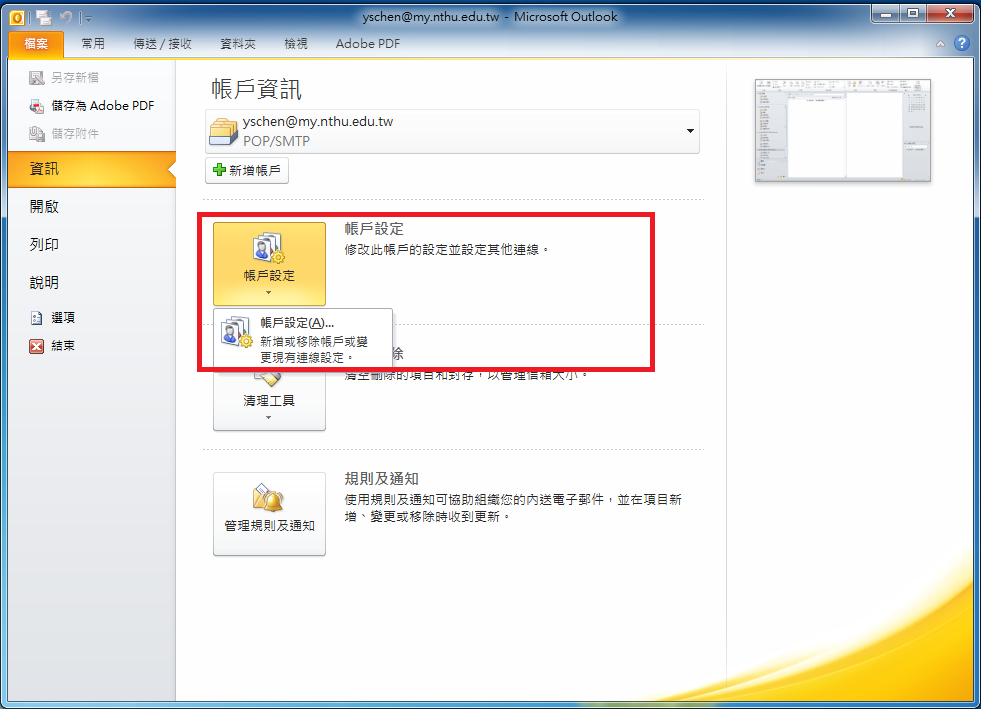The width and height of the screenshot is (981, 709).
Task: Open the Help question mark icon
Action: (x=961, y=43)
